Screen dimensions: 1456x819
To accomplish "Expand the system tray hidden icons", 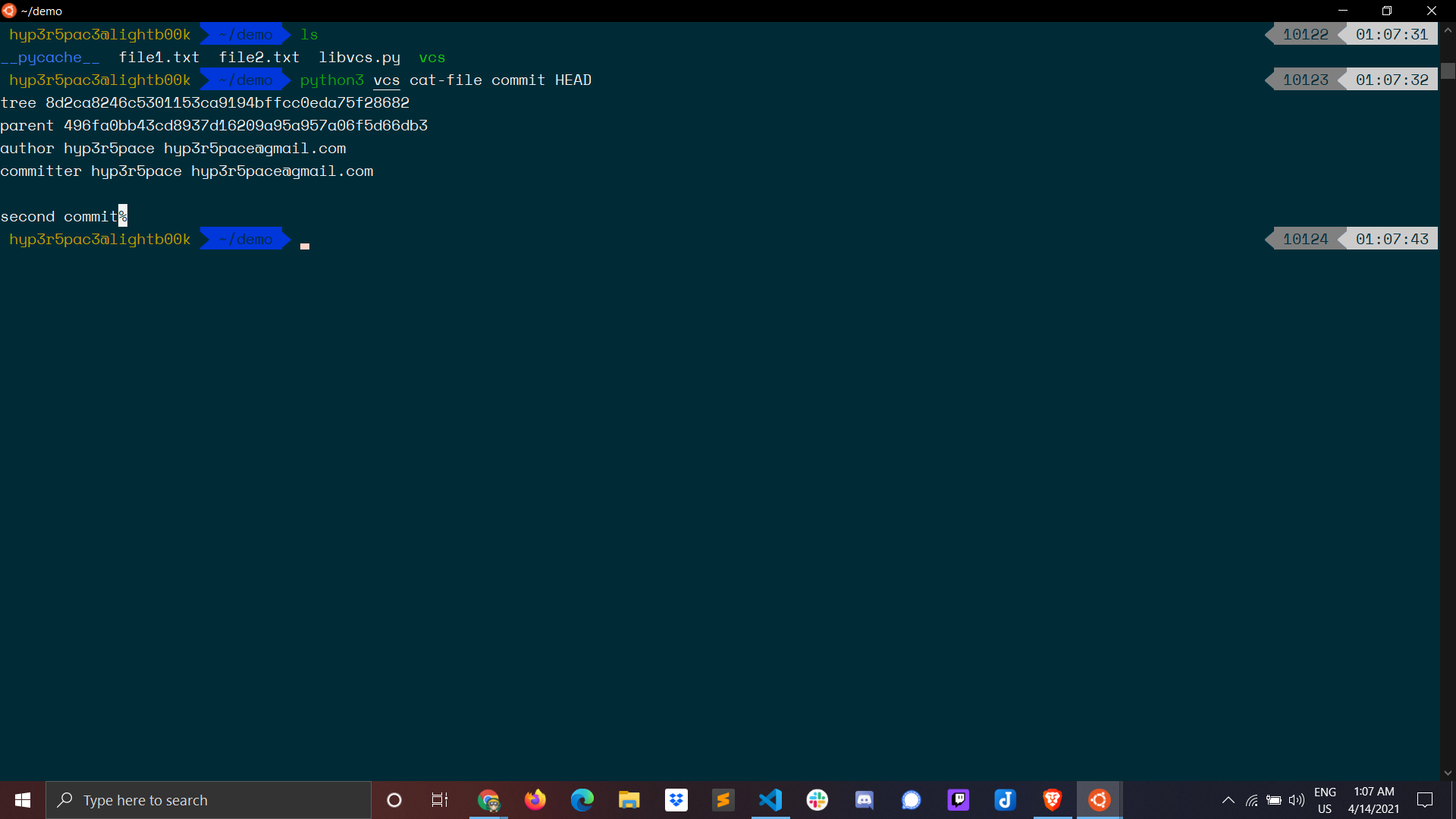I will (1227, 800).
